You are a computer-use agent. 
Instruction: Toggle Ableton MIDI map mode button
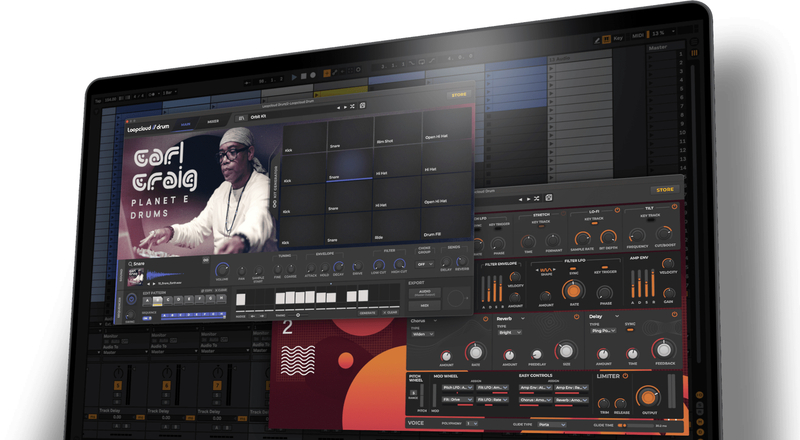(x=638, y=36)
